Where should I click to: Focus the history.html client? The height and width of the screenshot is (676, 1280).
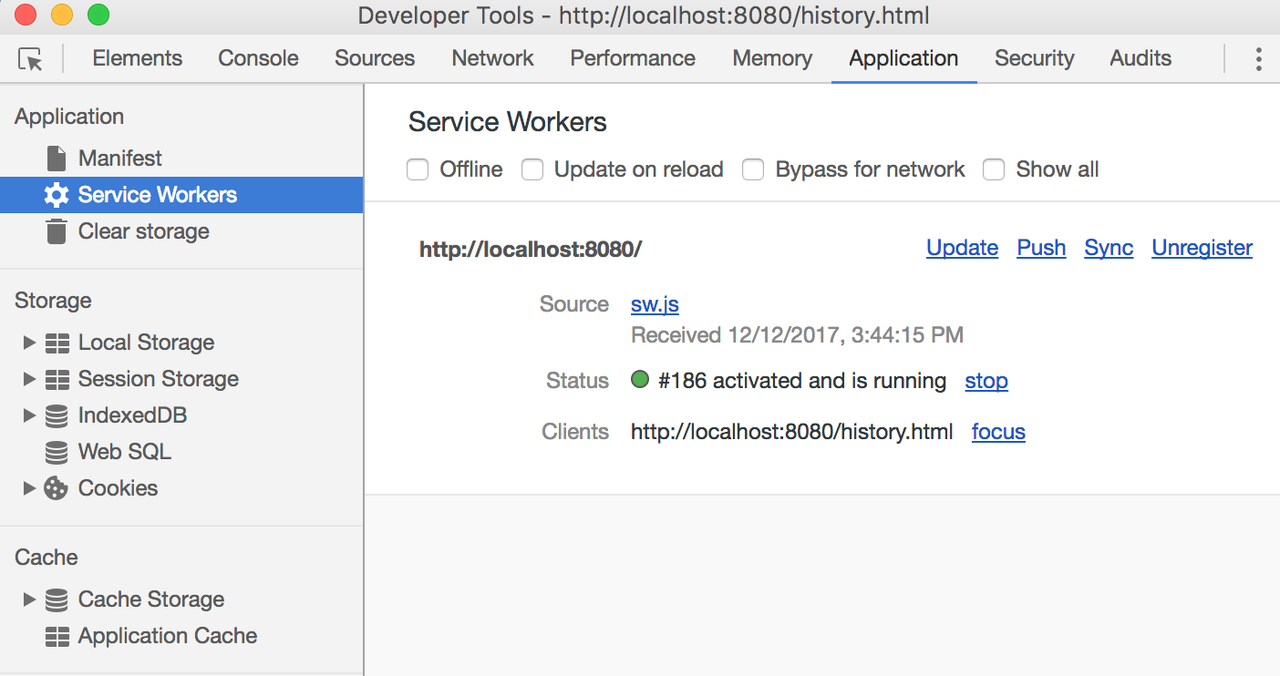click(x=999, y=432)
